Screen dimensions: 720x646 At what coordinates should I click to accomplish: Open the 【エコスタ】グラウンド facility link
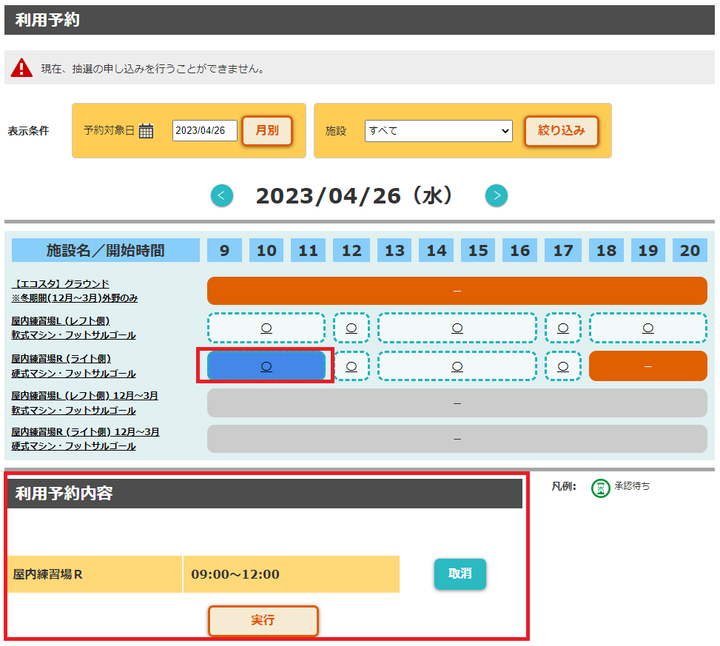[60, 284]
